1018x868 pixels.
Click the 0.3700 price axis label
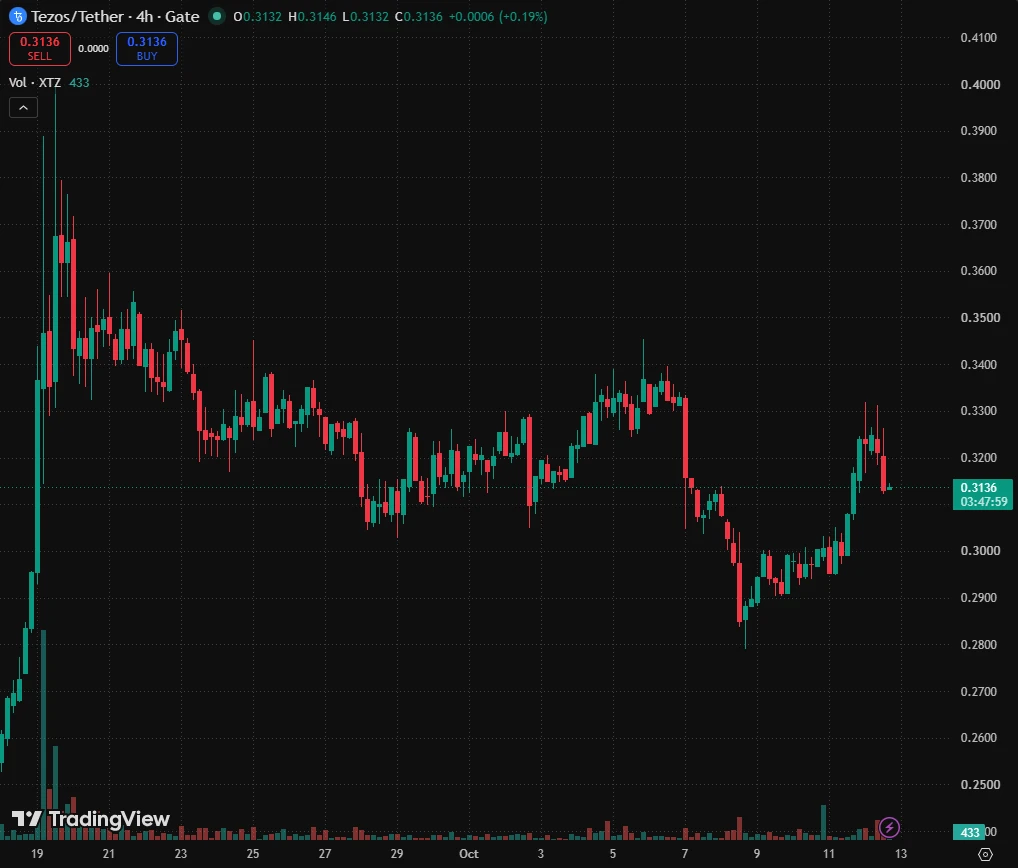(x=978, y=225)
